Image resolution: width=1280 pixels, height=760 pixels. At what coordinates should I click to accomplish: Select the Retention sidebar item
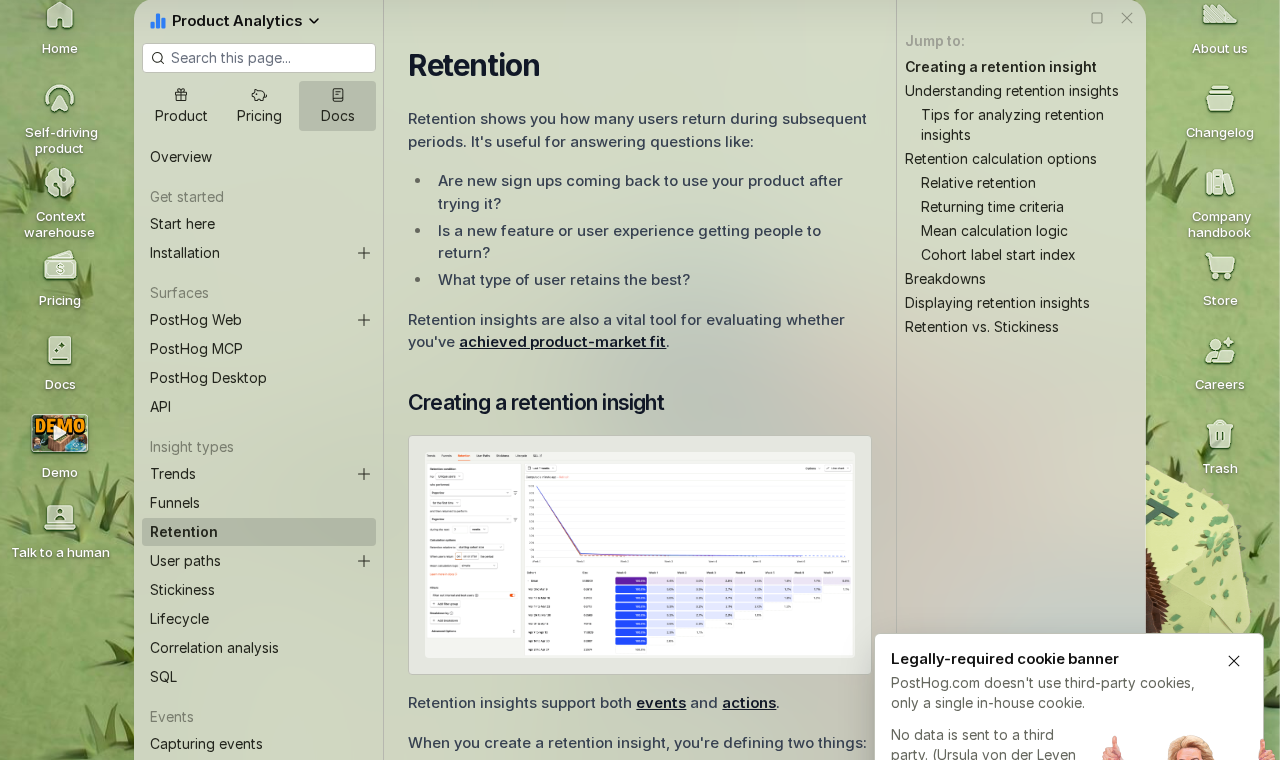[259, 532]
